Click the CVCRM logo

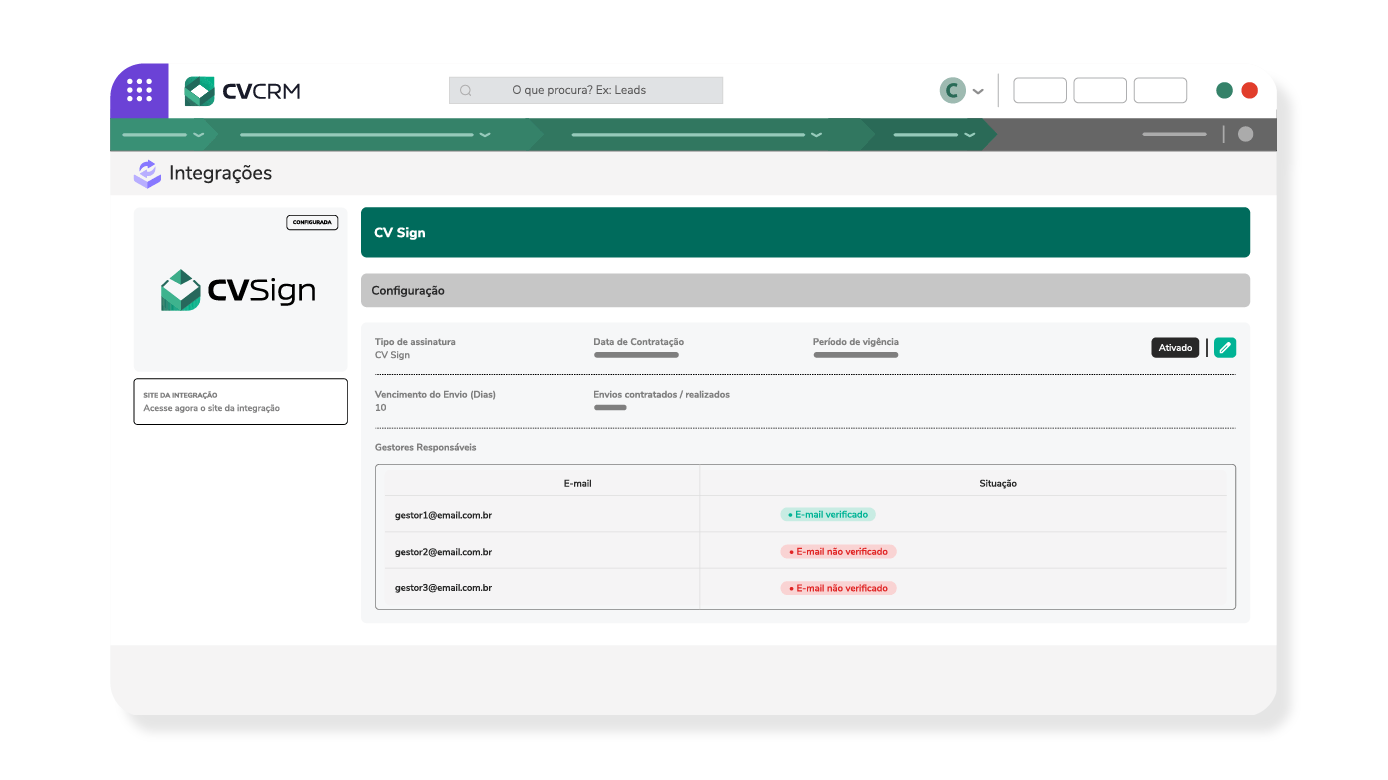242,91
